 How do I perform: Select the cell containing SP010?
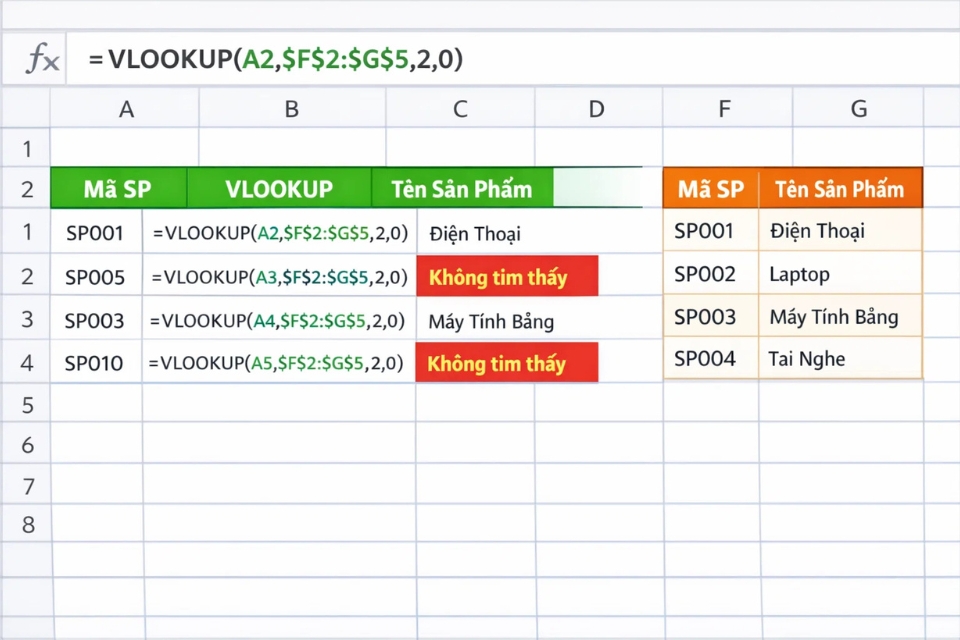(95, 363)
